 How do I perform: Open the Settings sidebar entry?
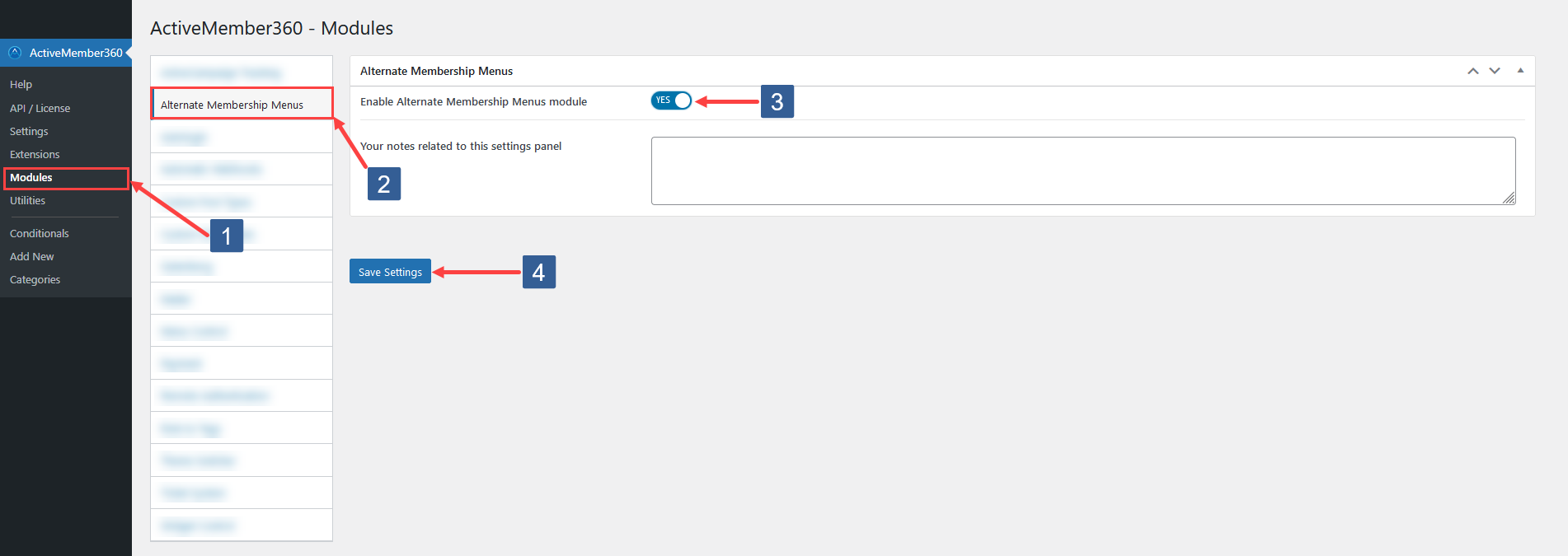[x=28, y=131]
